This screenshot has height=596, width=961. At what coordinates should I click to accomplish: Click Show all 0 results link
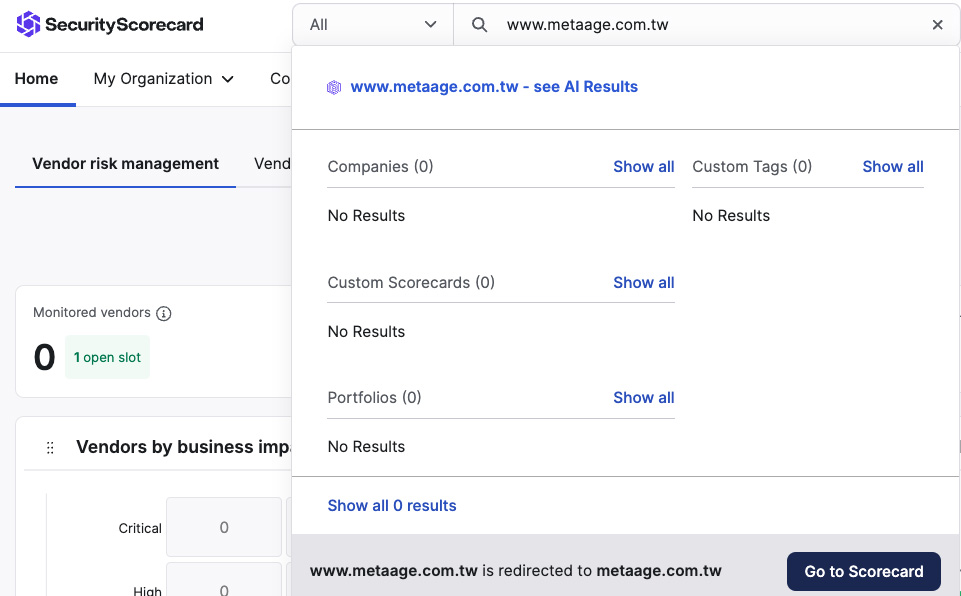[392, 505]
